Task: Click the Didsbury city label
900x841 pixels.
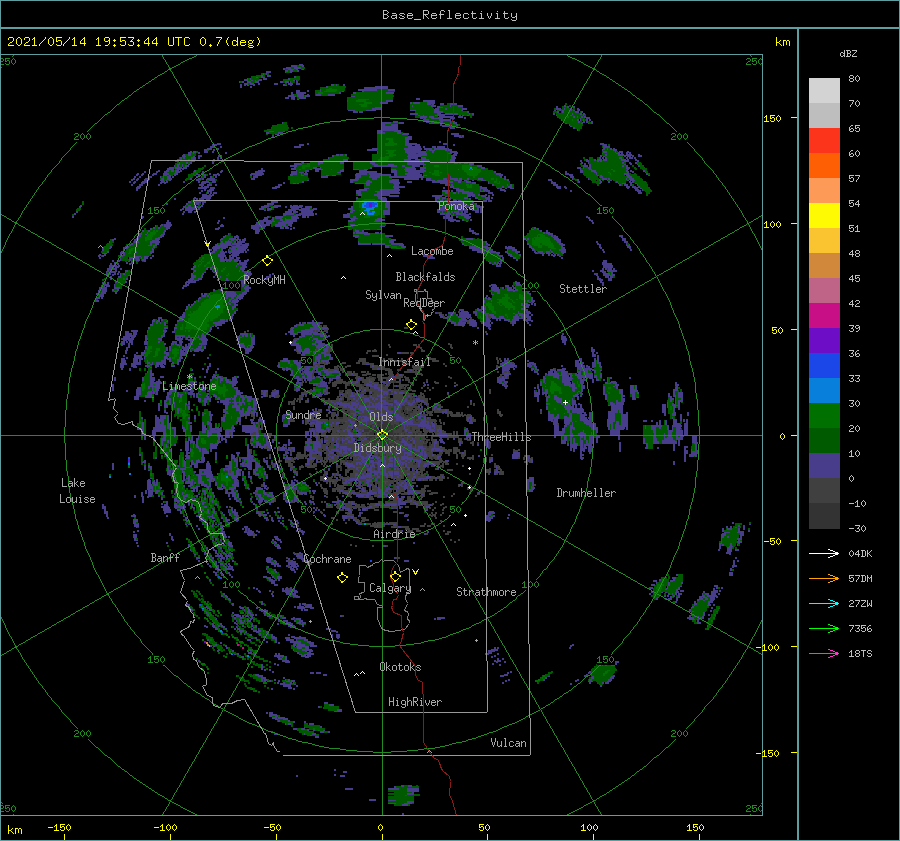Action: tap(377, 448)
